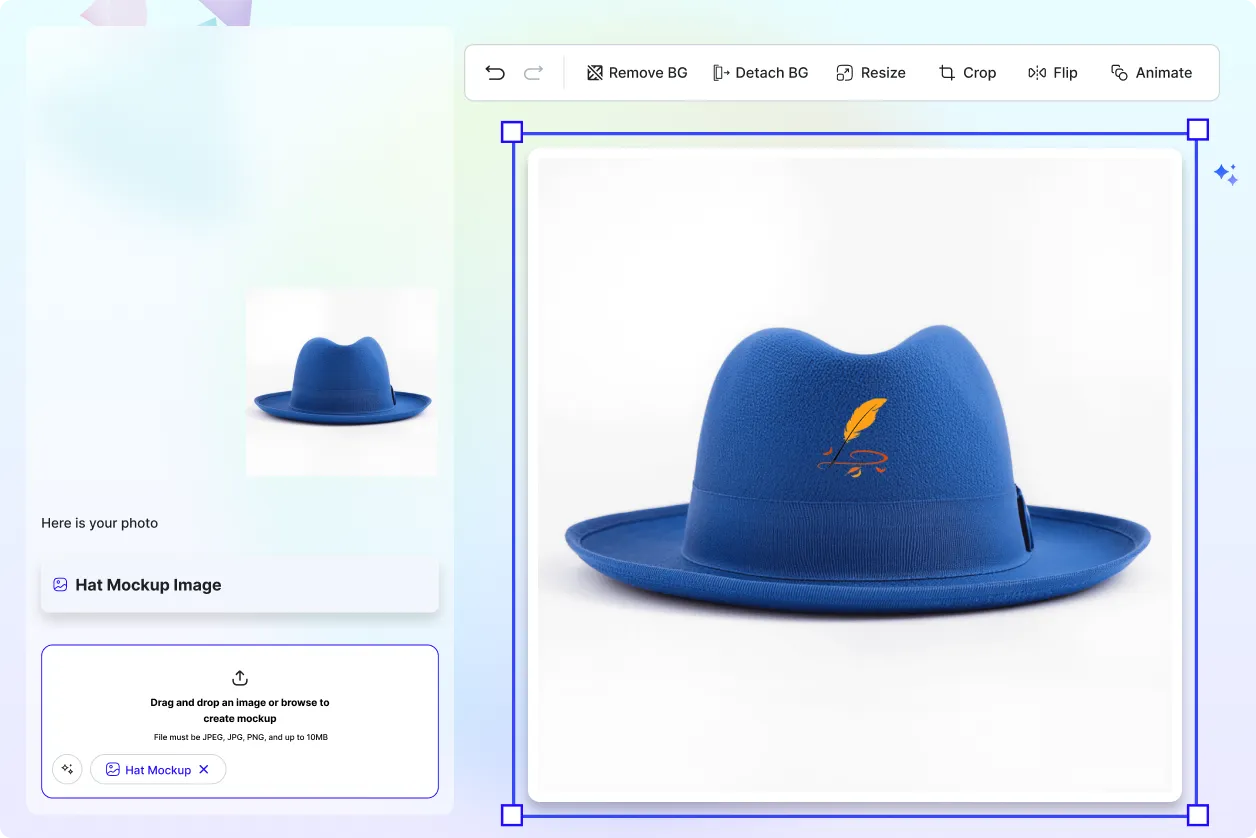Click the Undo arrow icon
Image resolution: width=1256 pixels, height=838 pixels.
[x=494, y=72]
